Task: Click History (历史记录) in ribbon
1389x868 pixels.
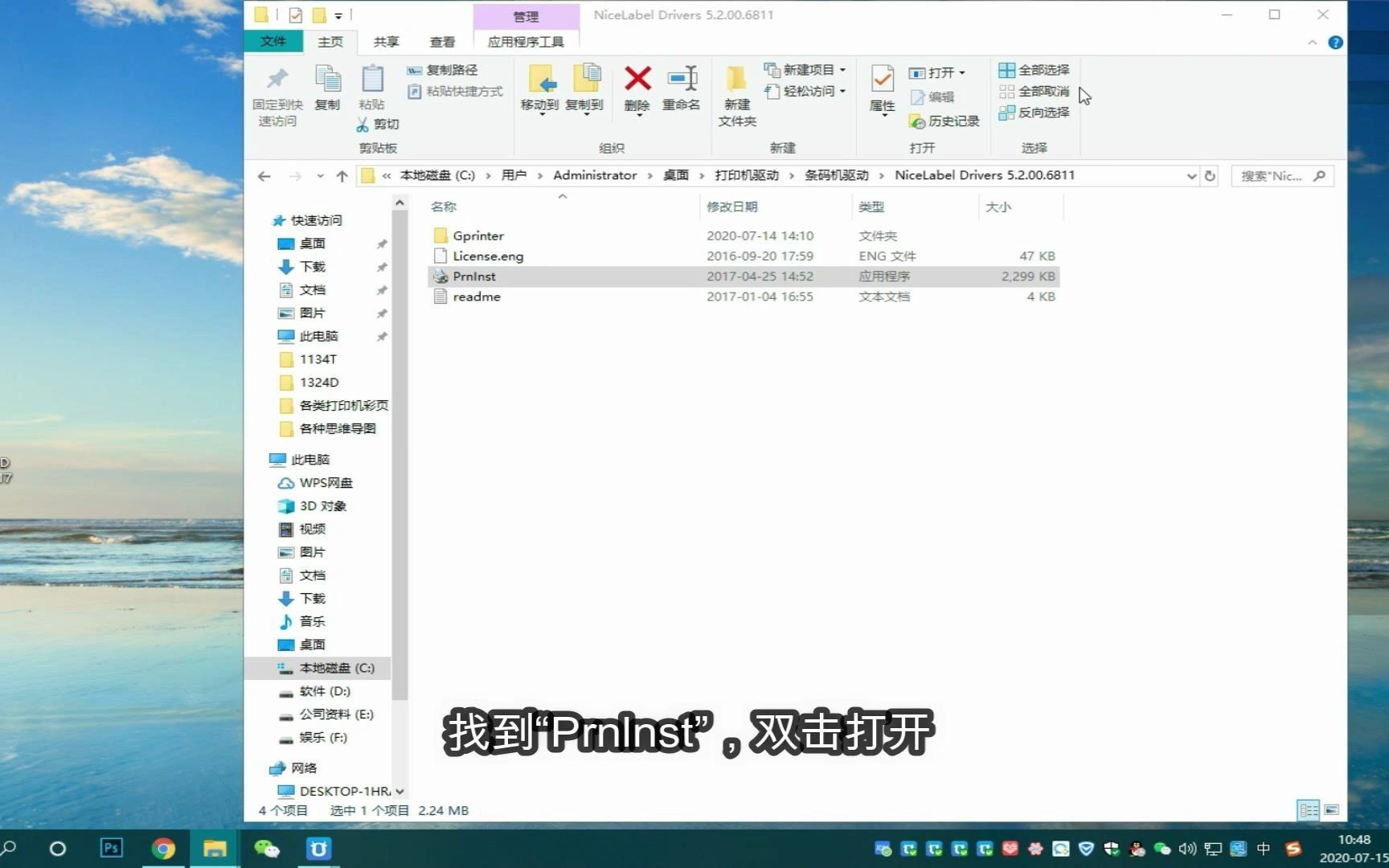Action: [x=944, y=121]
